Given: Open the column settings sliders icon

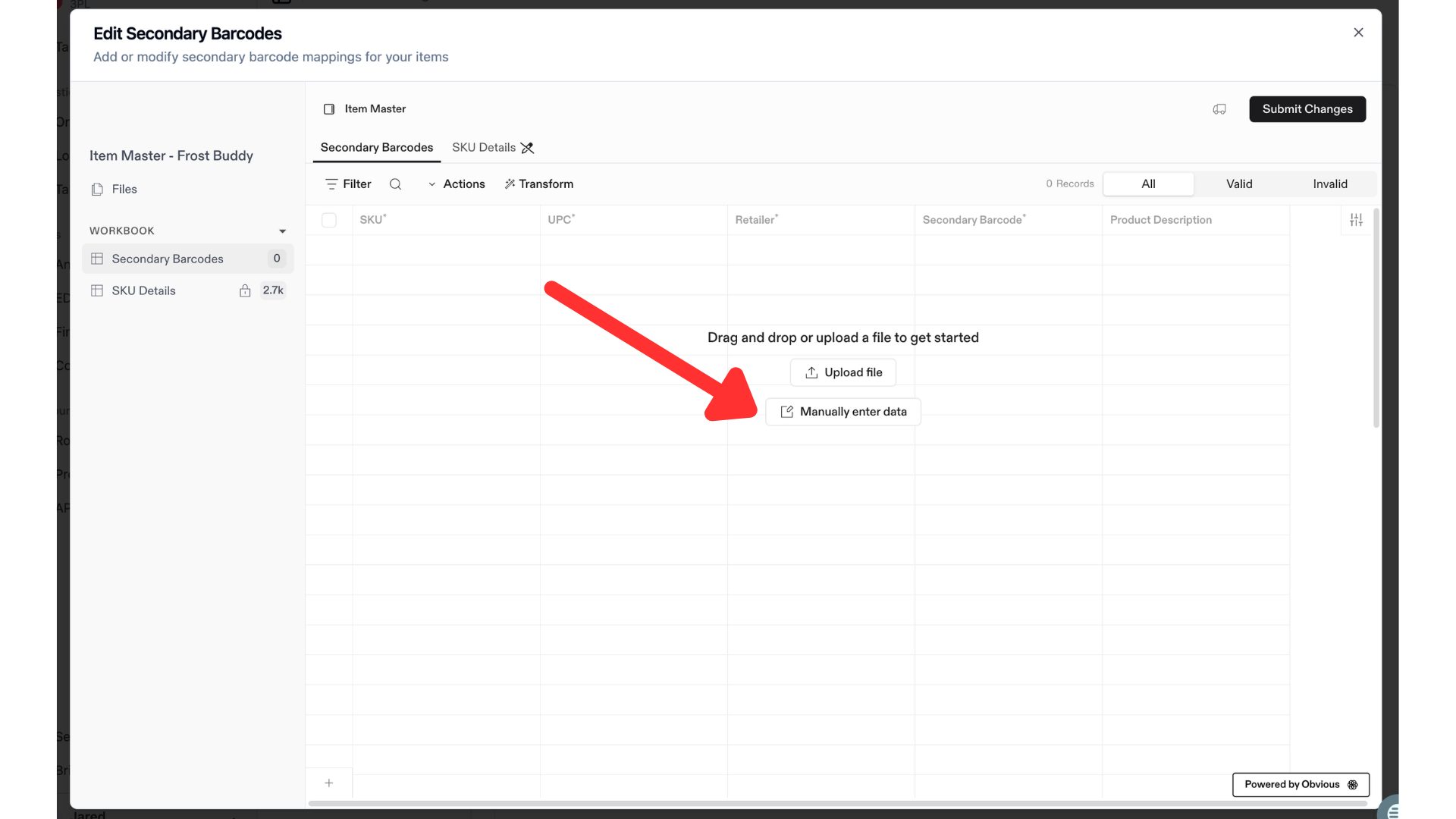Looking at the screenshot, I should (1356, 220).
